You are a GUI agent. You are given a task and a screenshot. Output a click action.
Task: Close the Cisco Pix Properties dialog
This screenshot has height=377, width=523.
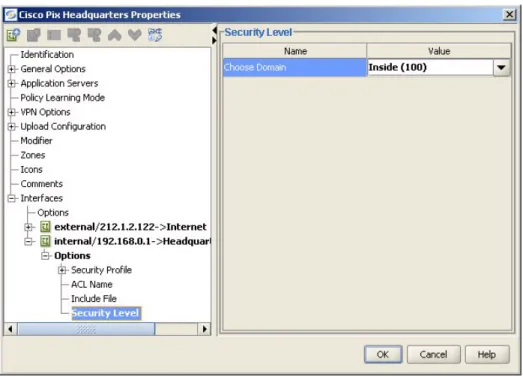[x=509, y=15]
